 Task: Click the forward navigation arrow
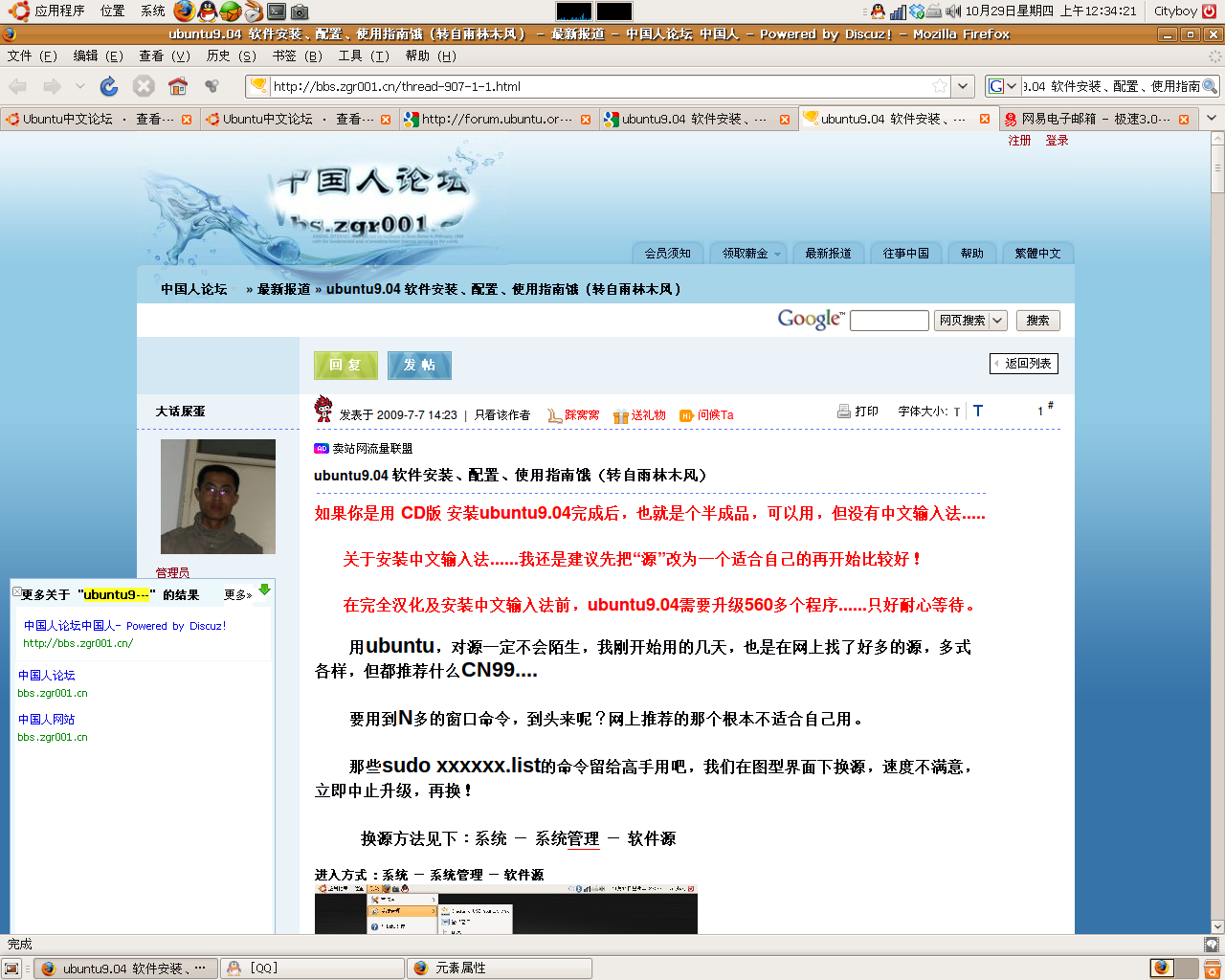(52, 86)
